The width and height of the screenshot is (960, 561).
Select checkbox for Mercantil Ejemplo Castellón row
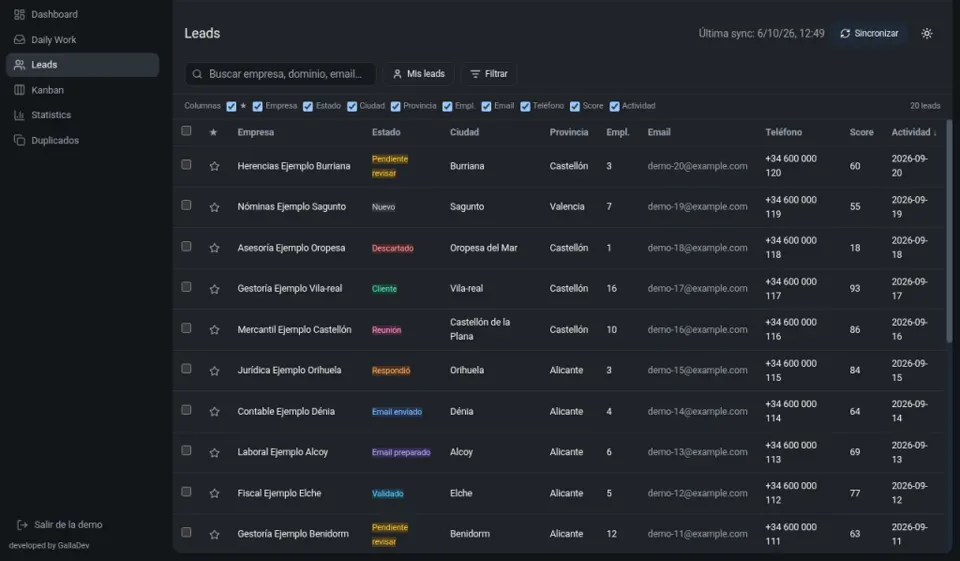coord(186,328)
